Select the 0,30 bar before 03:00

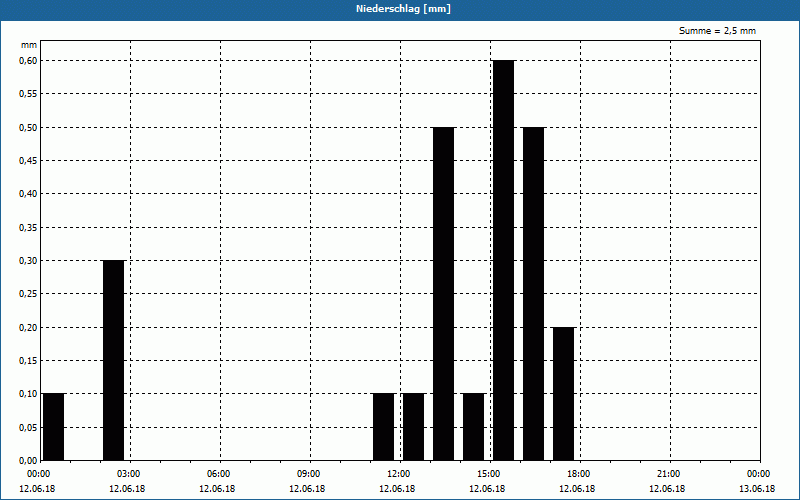click(114, 360)
